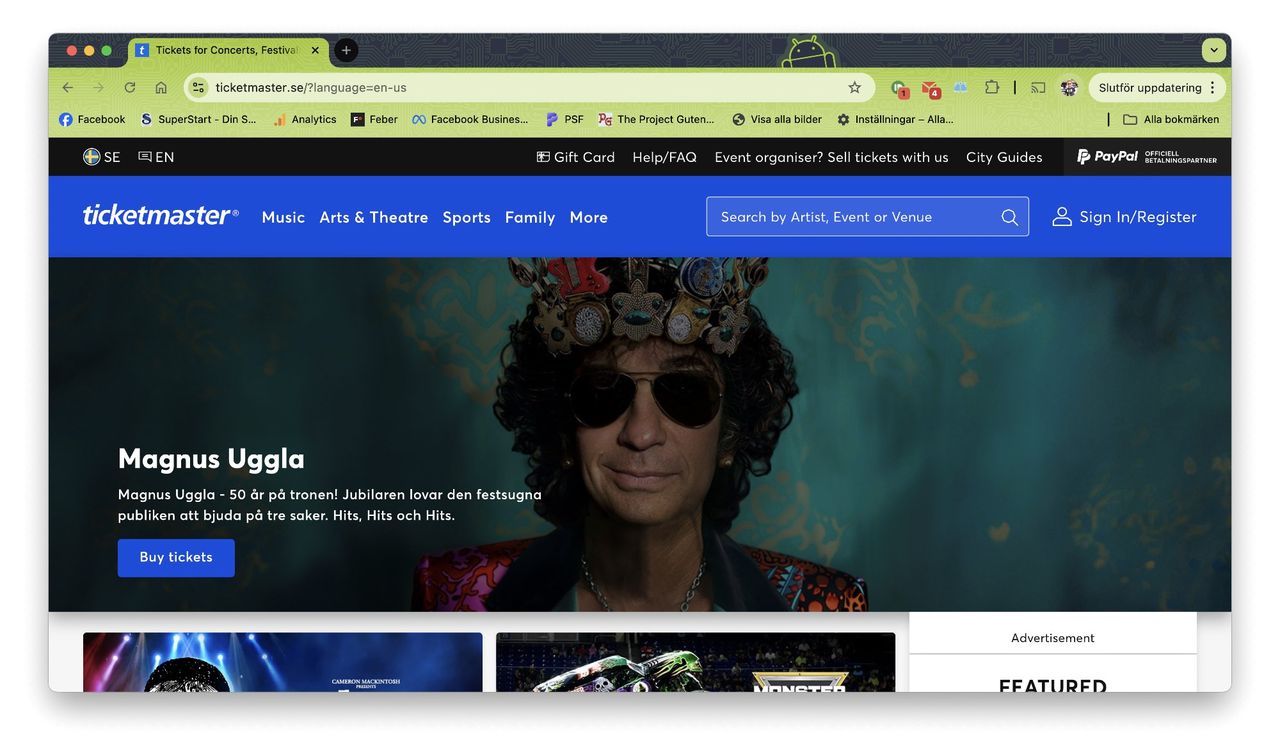
Task: Select the Sign In/Register person icon
Action: point(1061,216)
